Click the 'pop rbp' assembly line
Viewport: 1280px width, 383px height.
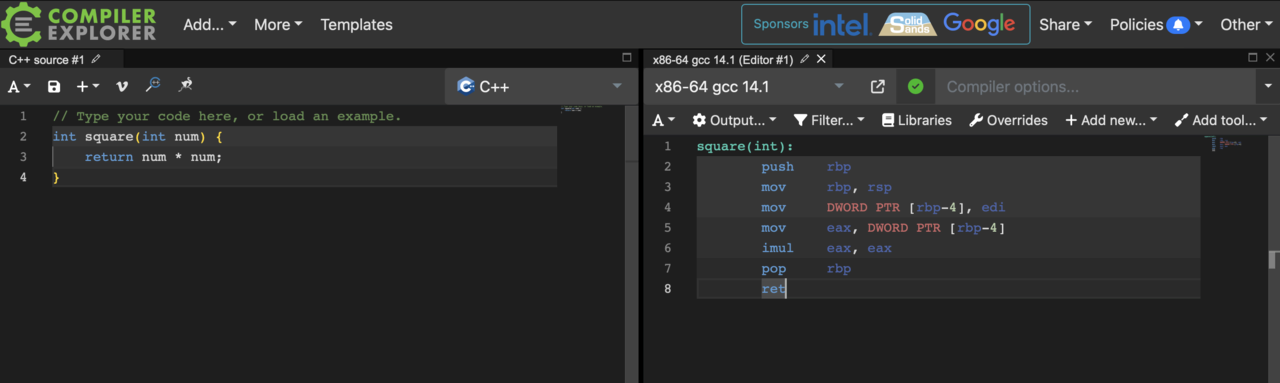tap(806, 269)
